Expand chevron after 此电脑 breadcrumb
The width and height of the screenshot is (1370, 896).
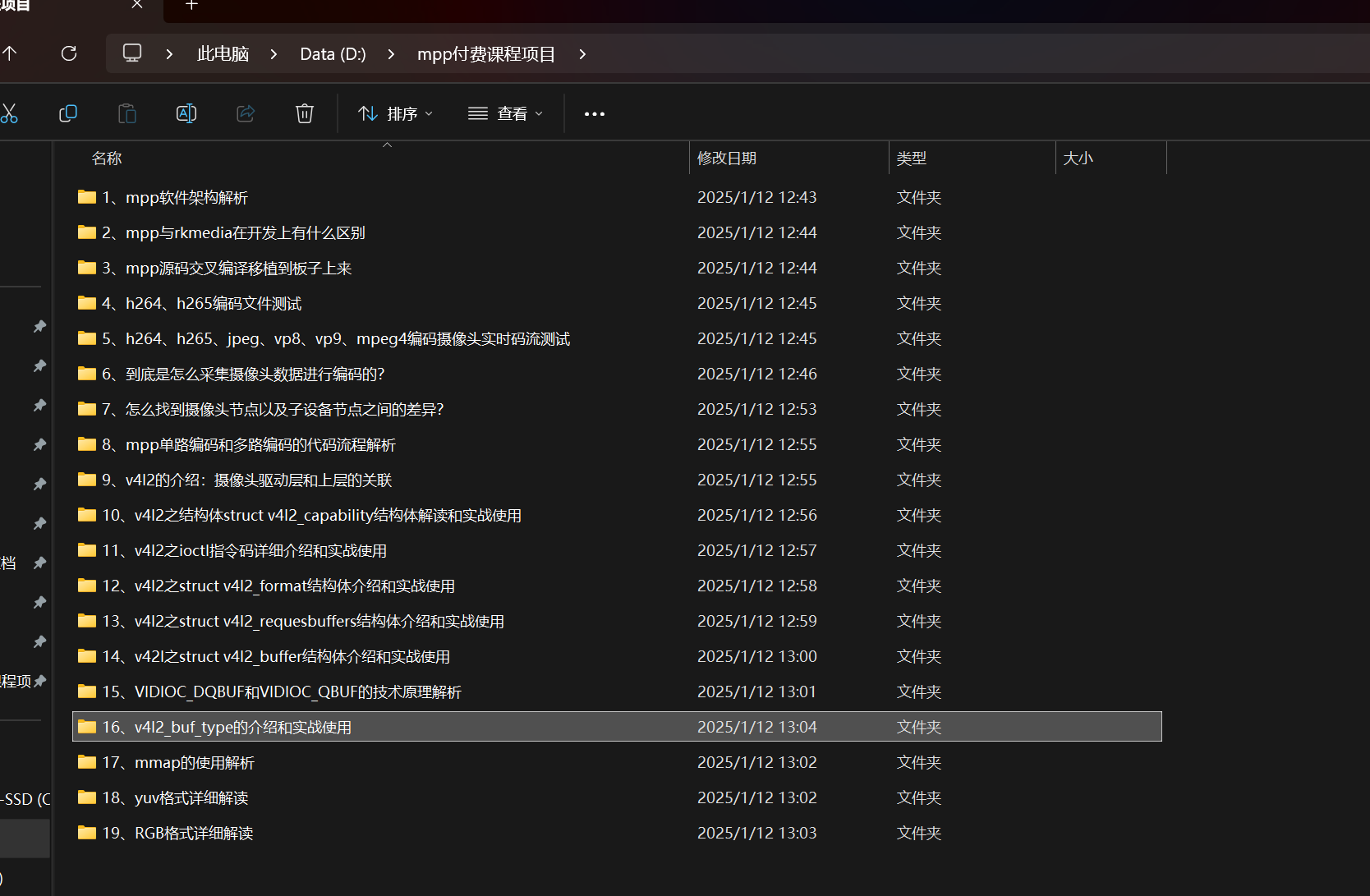[274, 53]
